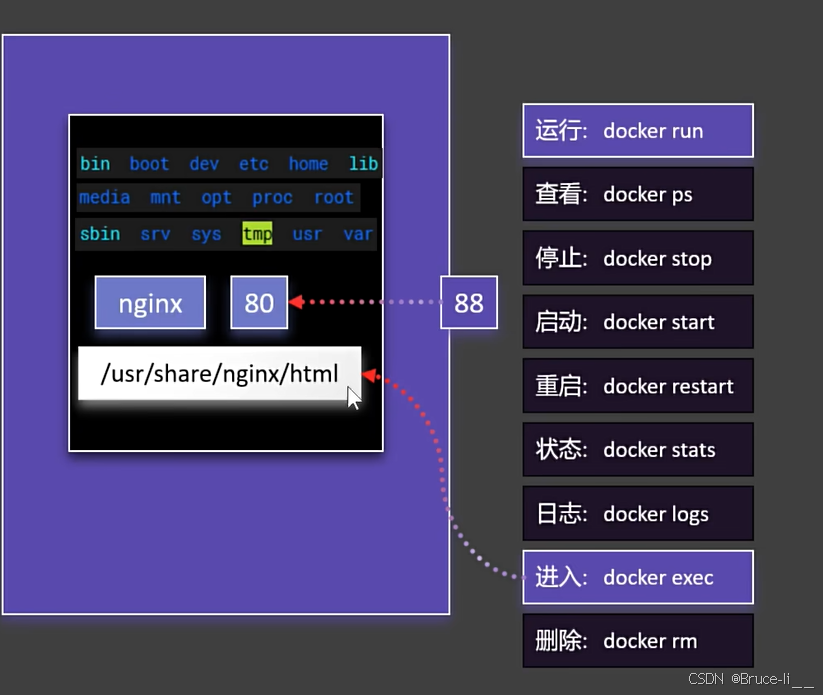Click the /usr/share/nginx/html path box

[219, 374]
